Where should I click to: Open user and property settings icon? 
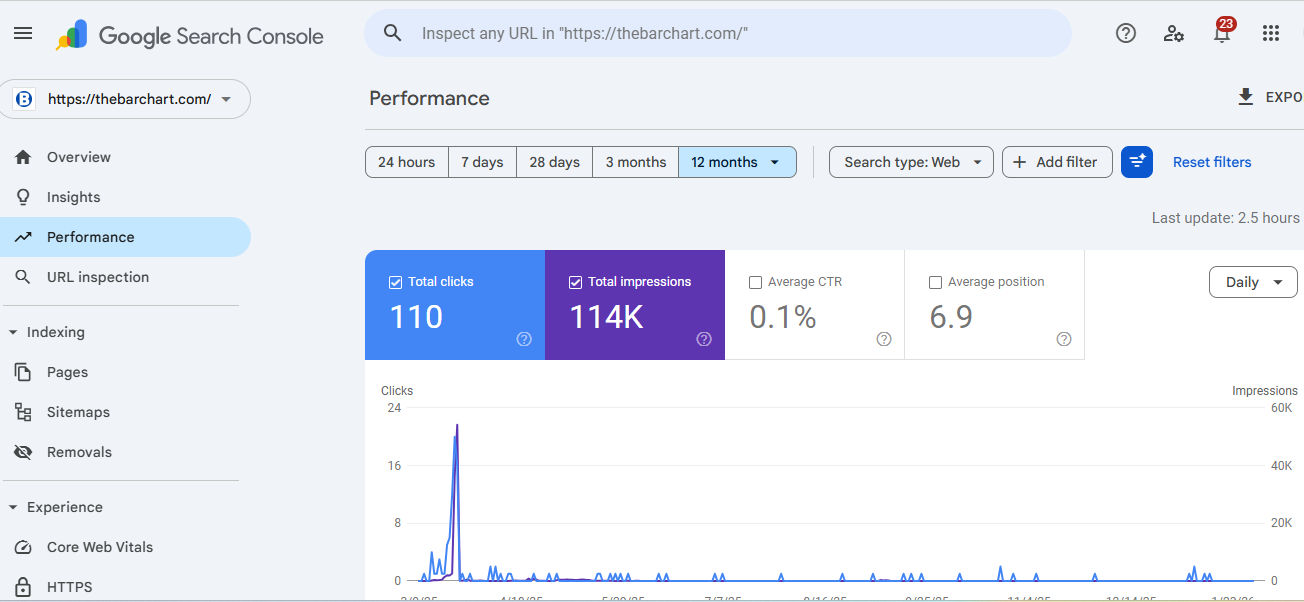pyautogui.click(x=1174, y=34)
